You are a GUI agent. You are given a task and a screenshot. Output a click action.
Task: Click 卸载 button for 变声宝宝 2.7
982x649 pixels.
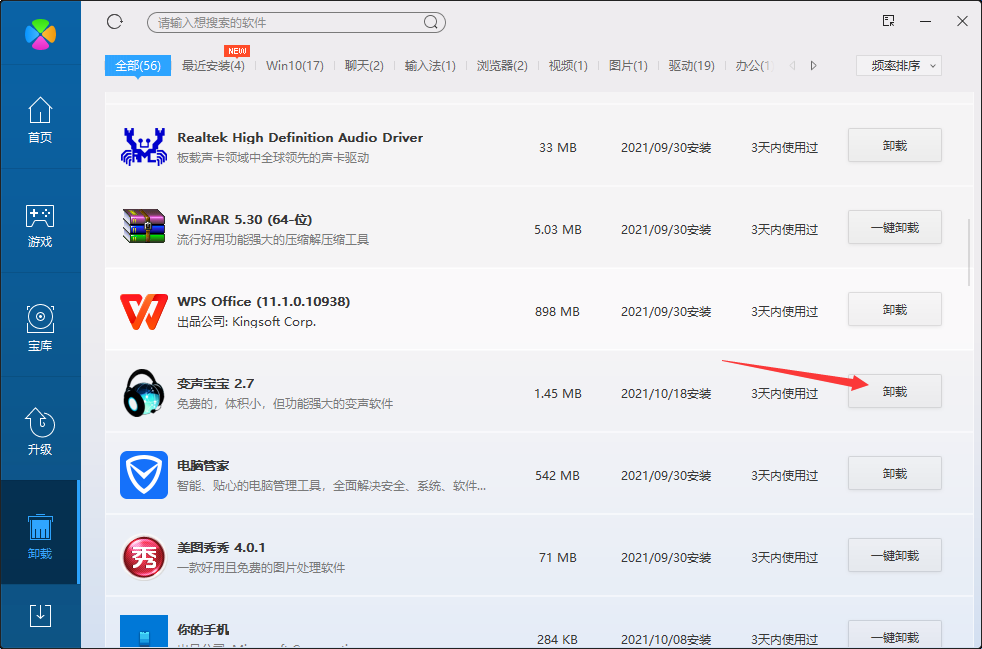[895, 392]
